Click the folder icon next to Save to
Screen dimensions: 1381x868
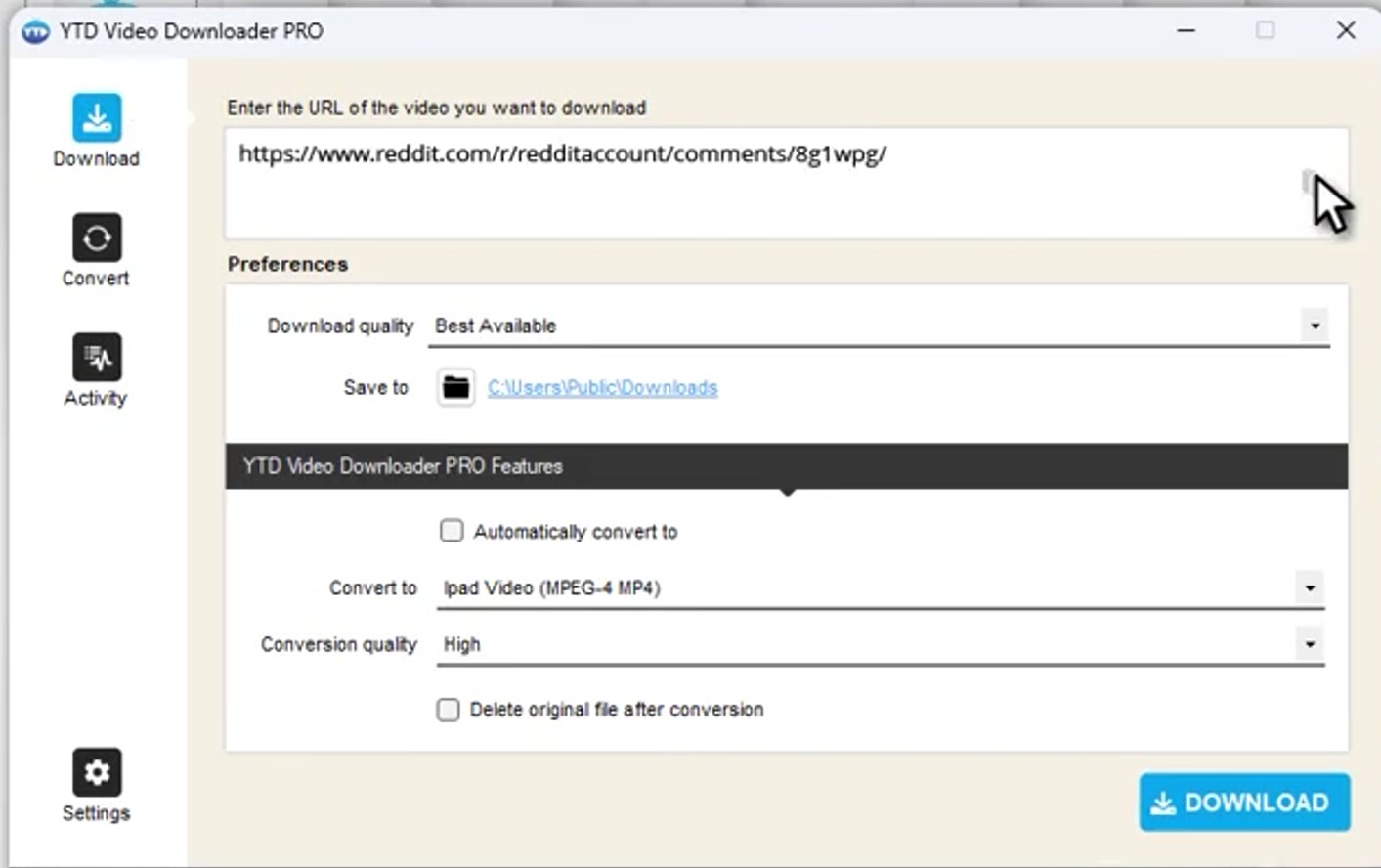(454, 387)
